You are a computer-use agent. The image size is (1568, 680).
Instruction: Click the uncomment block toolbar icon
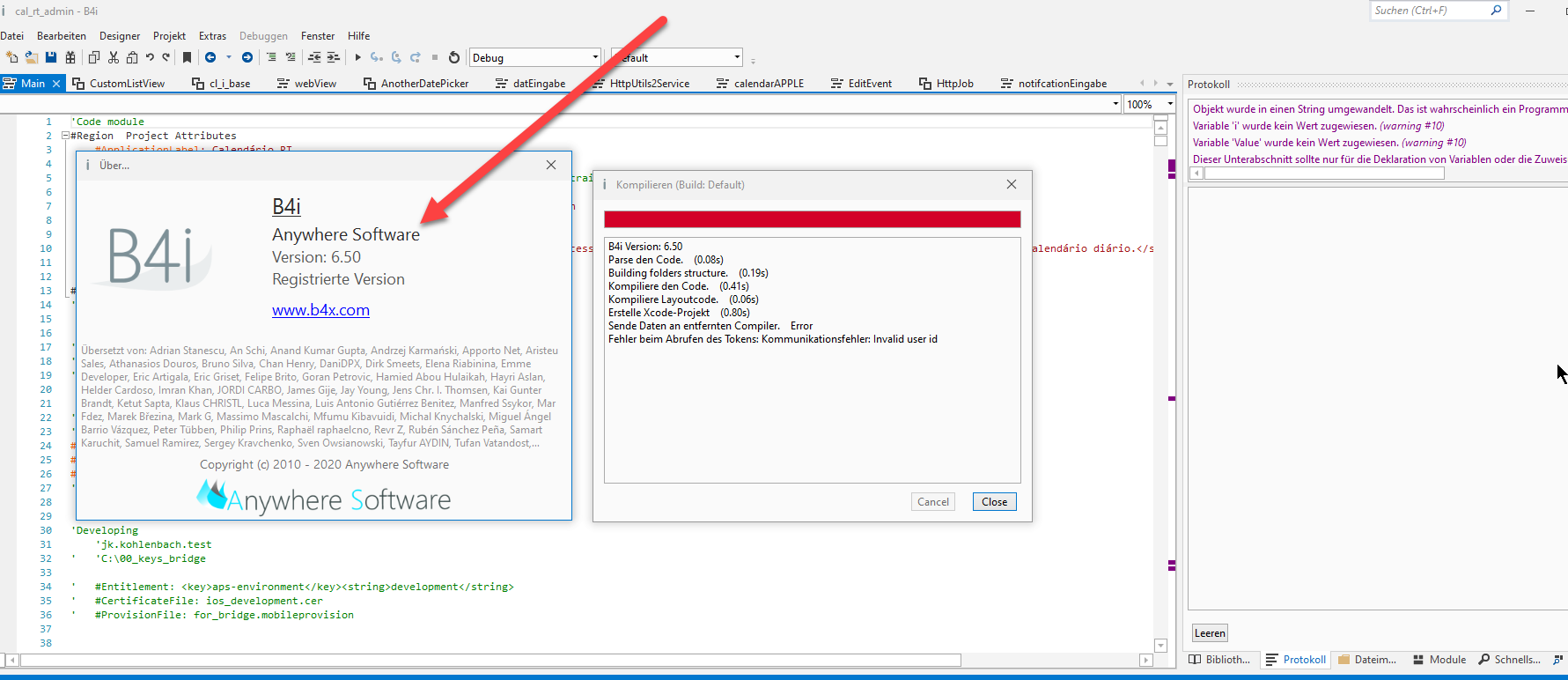click(x=291, y=57)
